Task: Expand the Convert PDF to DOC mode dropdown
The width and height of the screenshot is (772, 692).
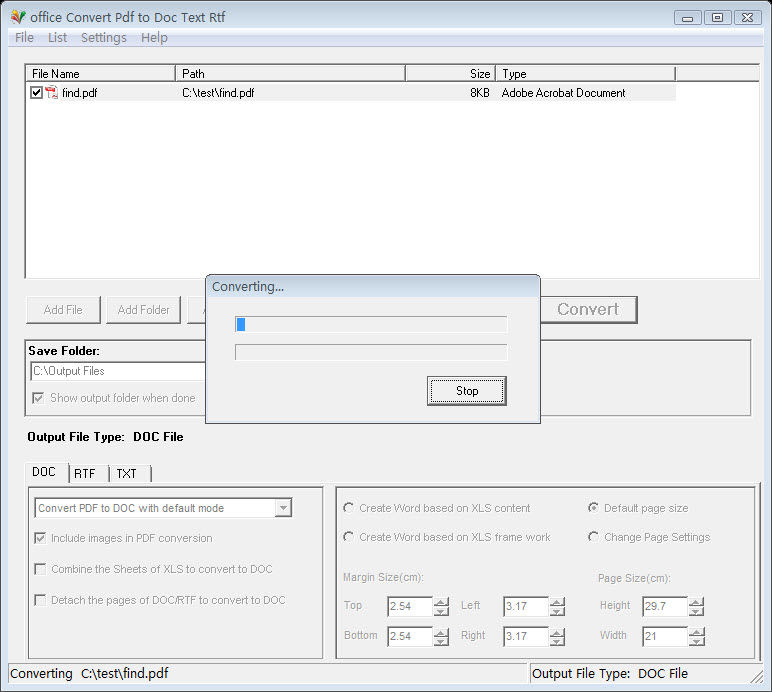Action: (283, 508)
